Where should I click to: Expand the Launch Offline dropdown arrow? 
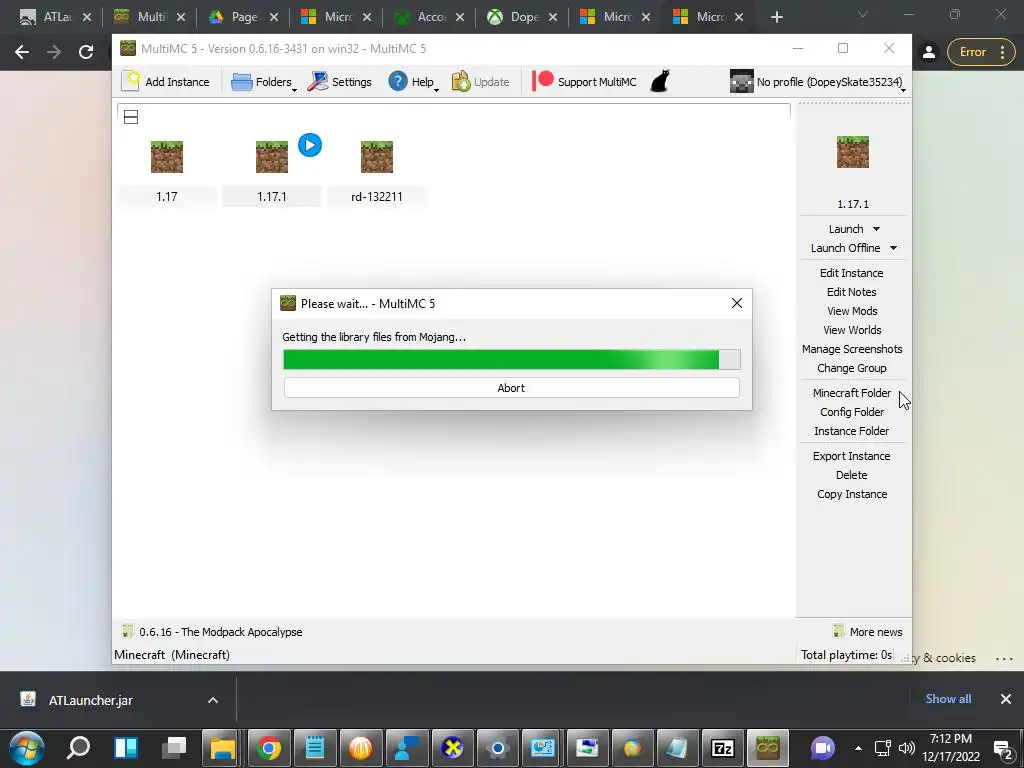893,248
